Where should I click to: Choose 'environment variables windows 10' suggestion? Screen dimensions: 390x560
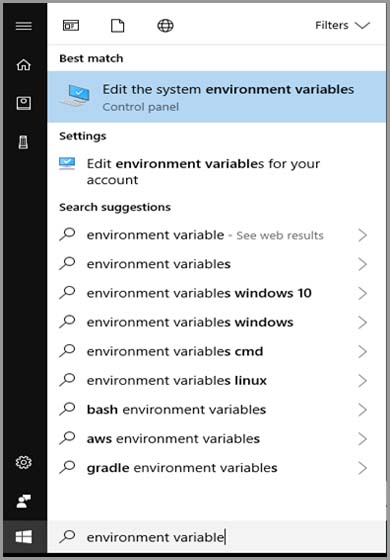click(x=217, y=293)
